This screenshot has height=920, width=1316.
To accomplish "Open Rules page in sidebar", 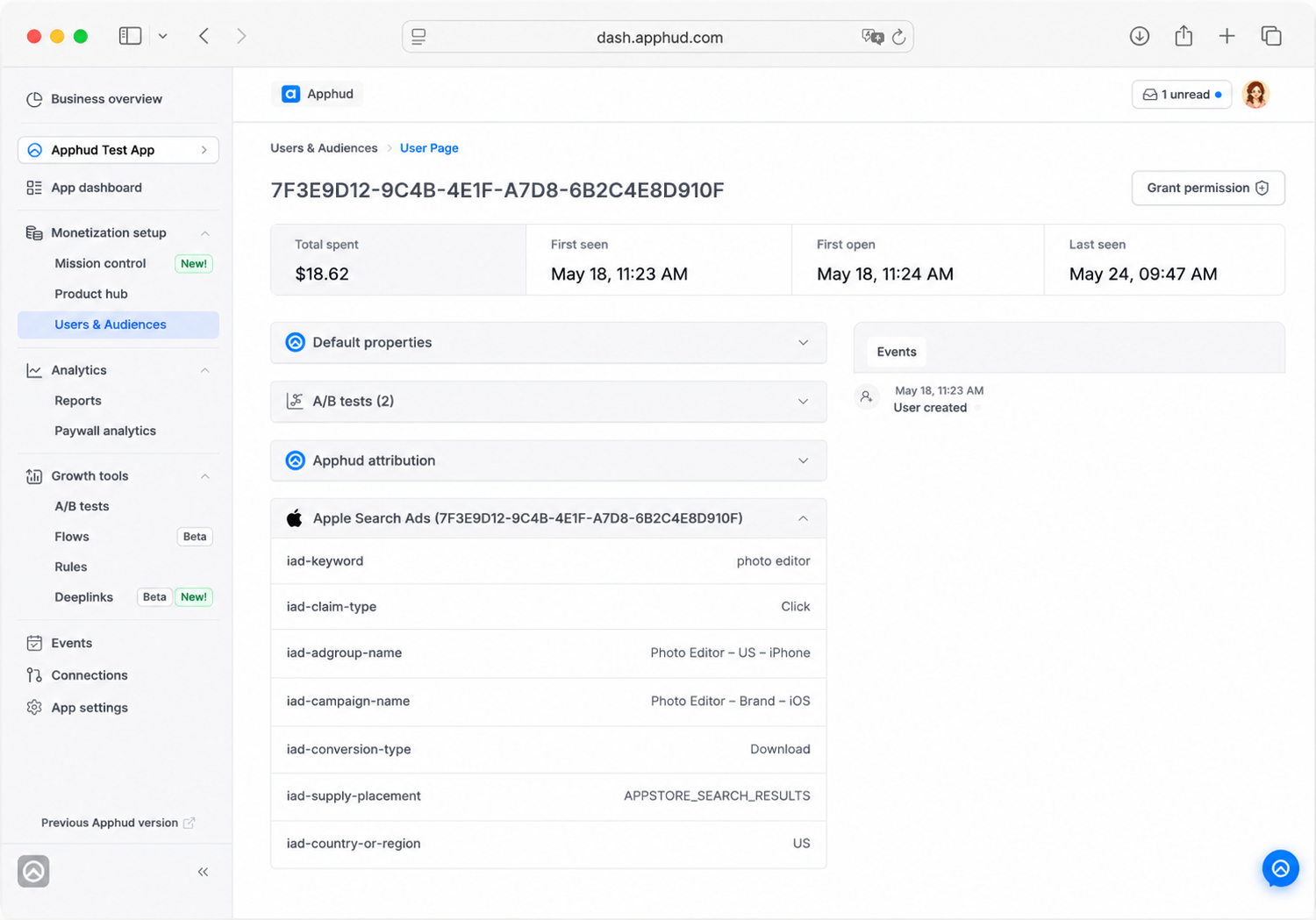I will tap(71, 567).
